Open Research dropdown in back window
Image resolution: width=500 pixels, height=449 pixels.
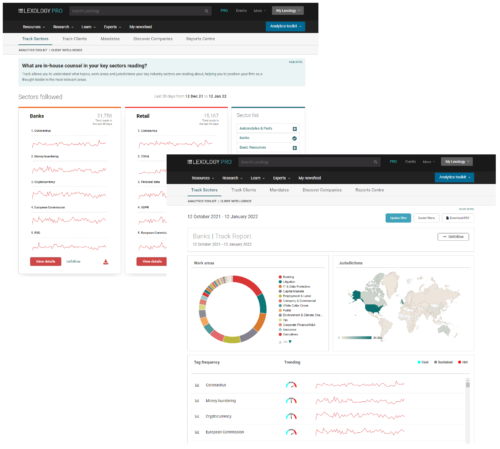click(63, 27)
